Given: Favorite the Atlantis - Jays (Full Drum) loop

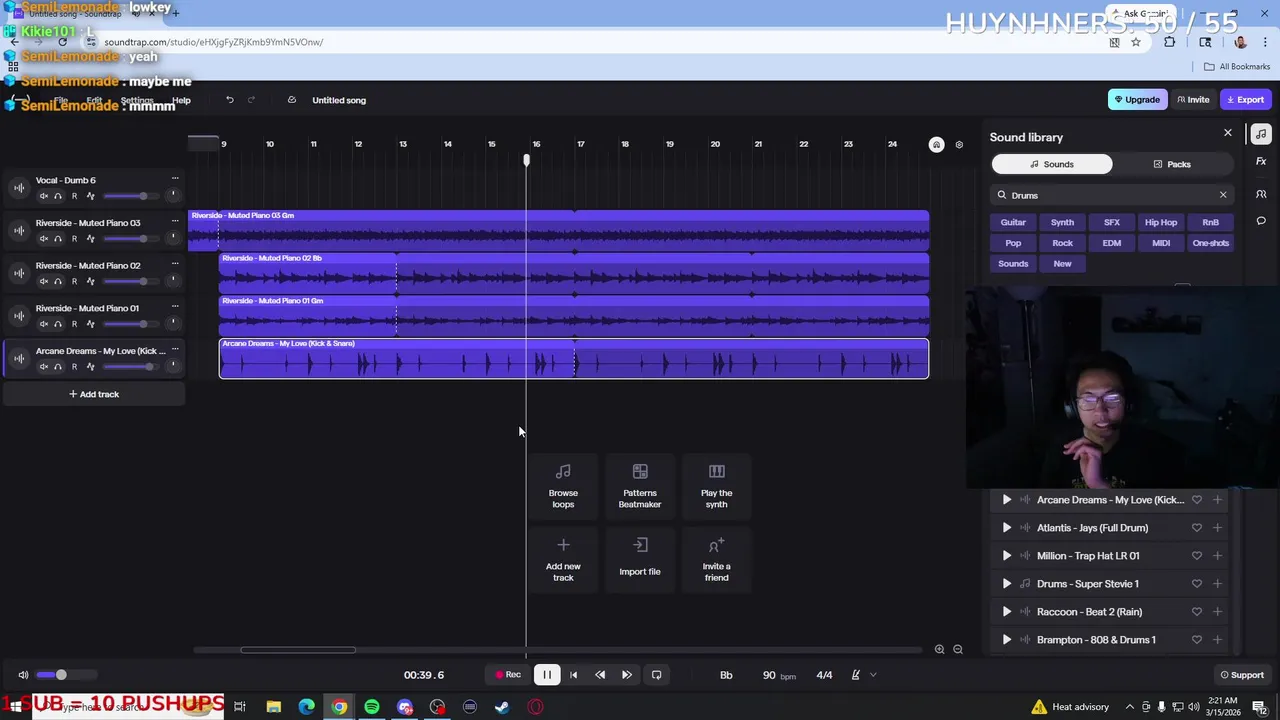Looking at the screenshot, I should (1196, 528).
